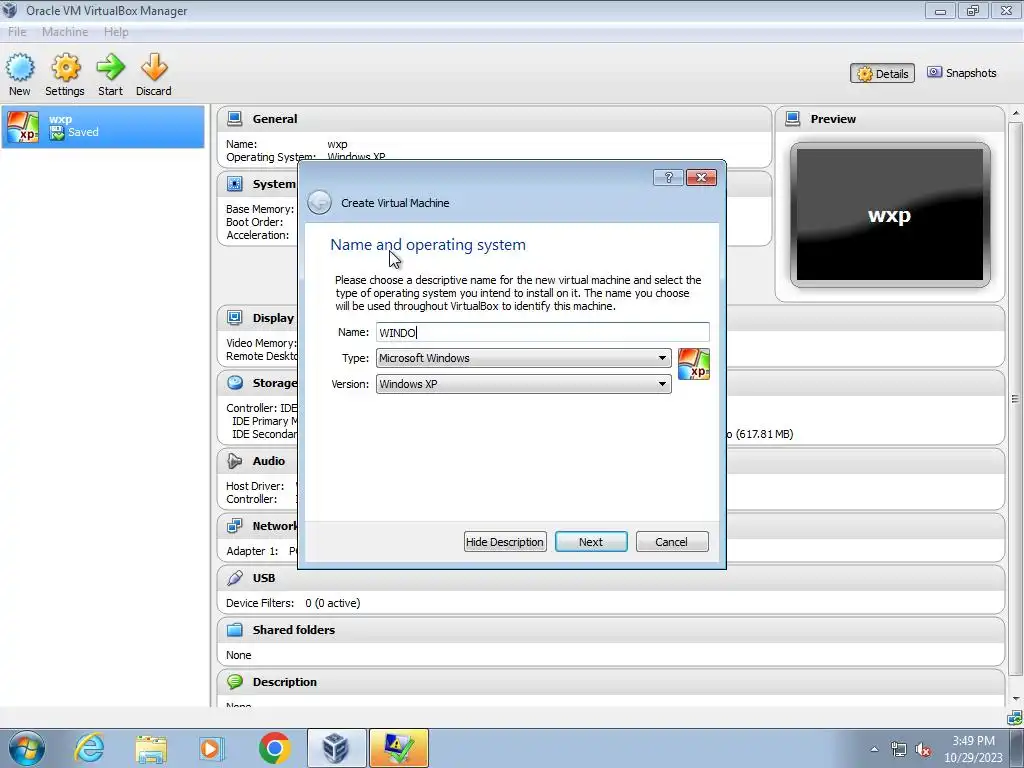Close the Create Virtual Machine dialog
The height and width of the screenshot is (768, 1024).
pyautogui.click(x=701, y=178)
